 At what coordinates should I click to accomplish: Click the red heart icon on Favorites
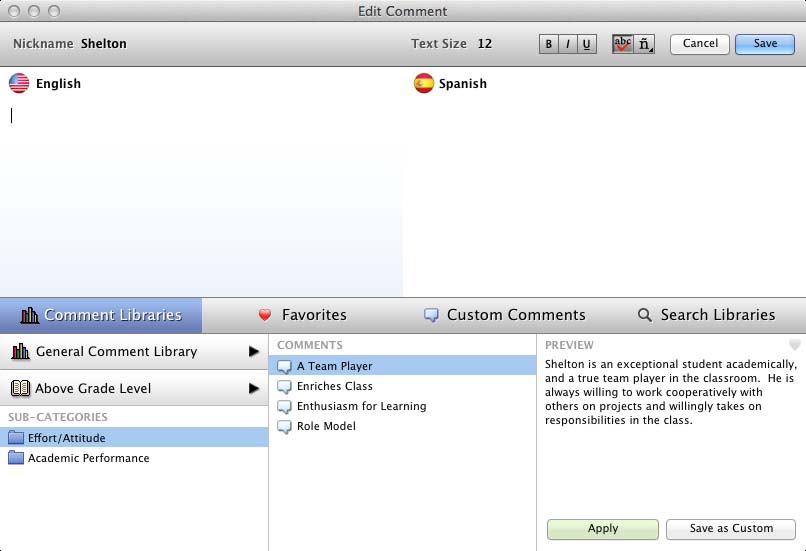[x=265, y=315]
